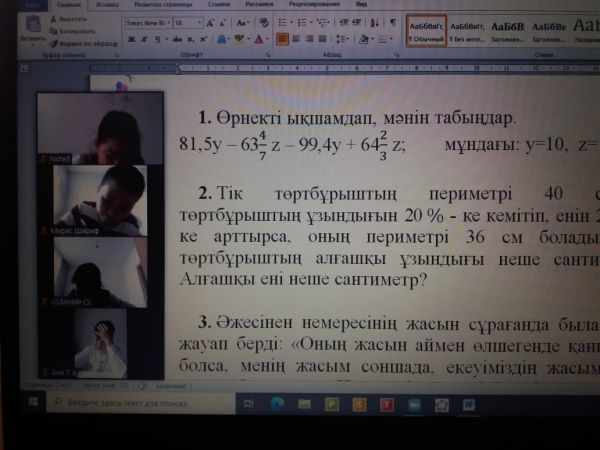
Task: Toggle bold formatting
Action: click(129, 39)
